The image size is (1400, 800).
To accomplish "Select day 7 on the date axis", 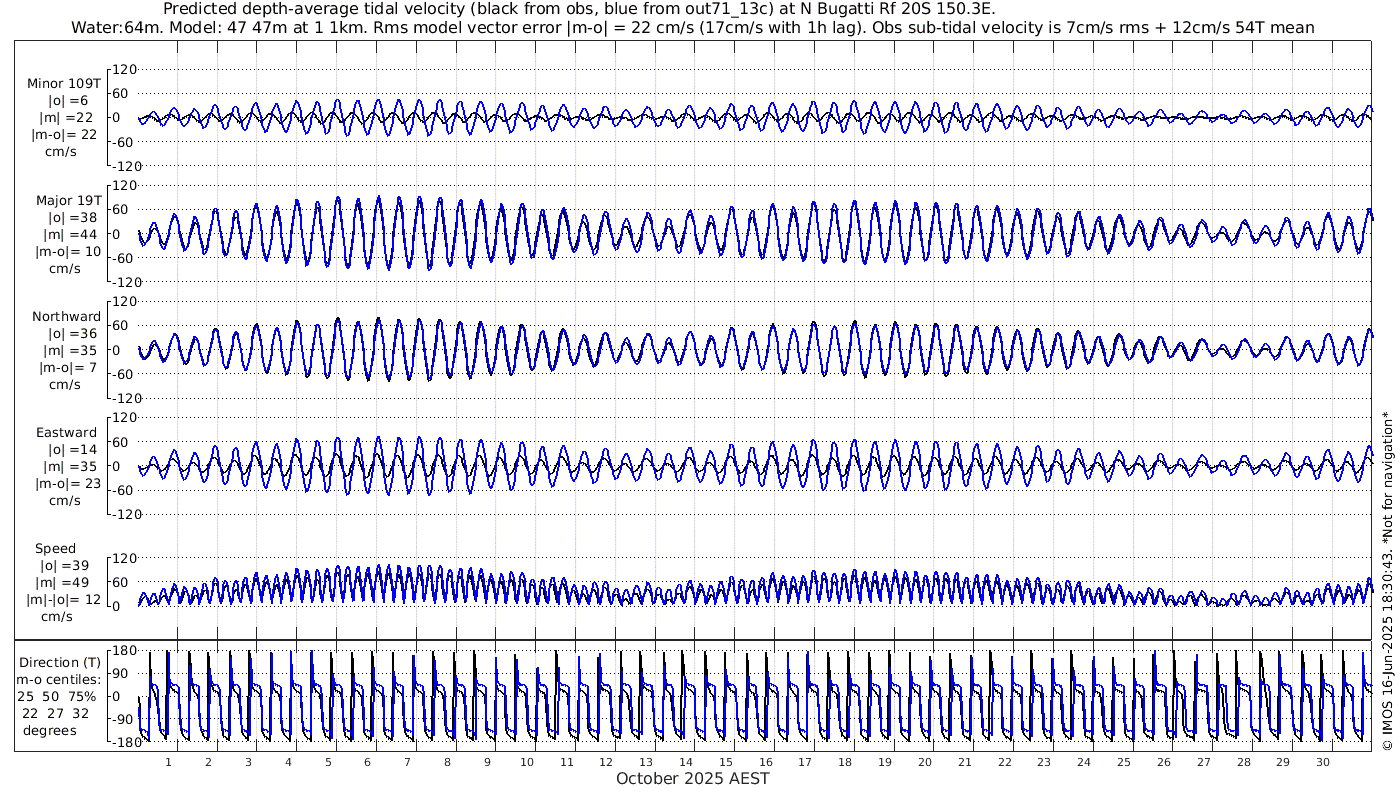I will 407,762.
